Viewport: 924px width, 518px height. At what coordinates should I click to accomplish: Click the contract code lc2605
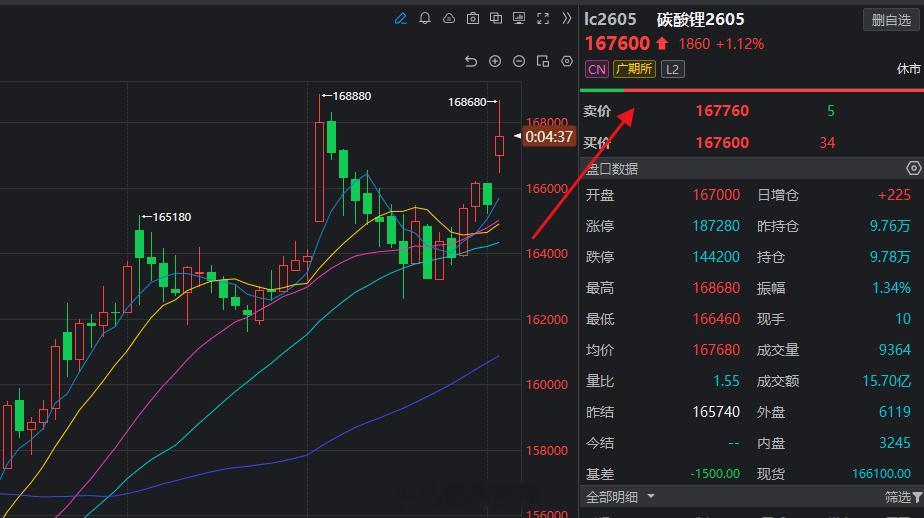[610, 19]
